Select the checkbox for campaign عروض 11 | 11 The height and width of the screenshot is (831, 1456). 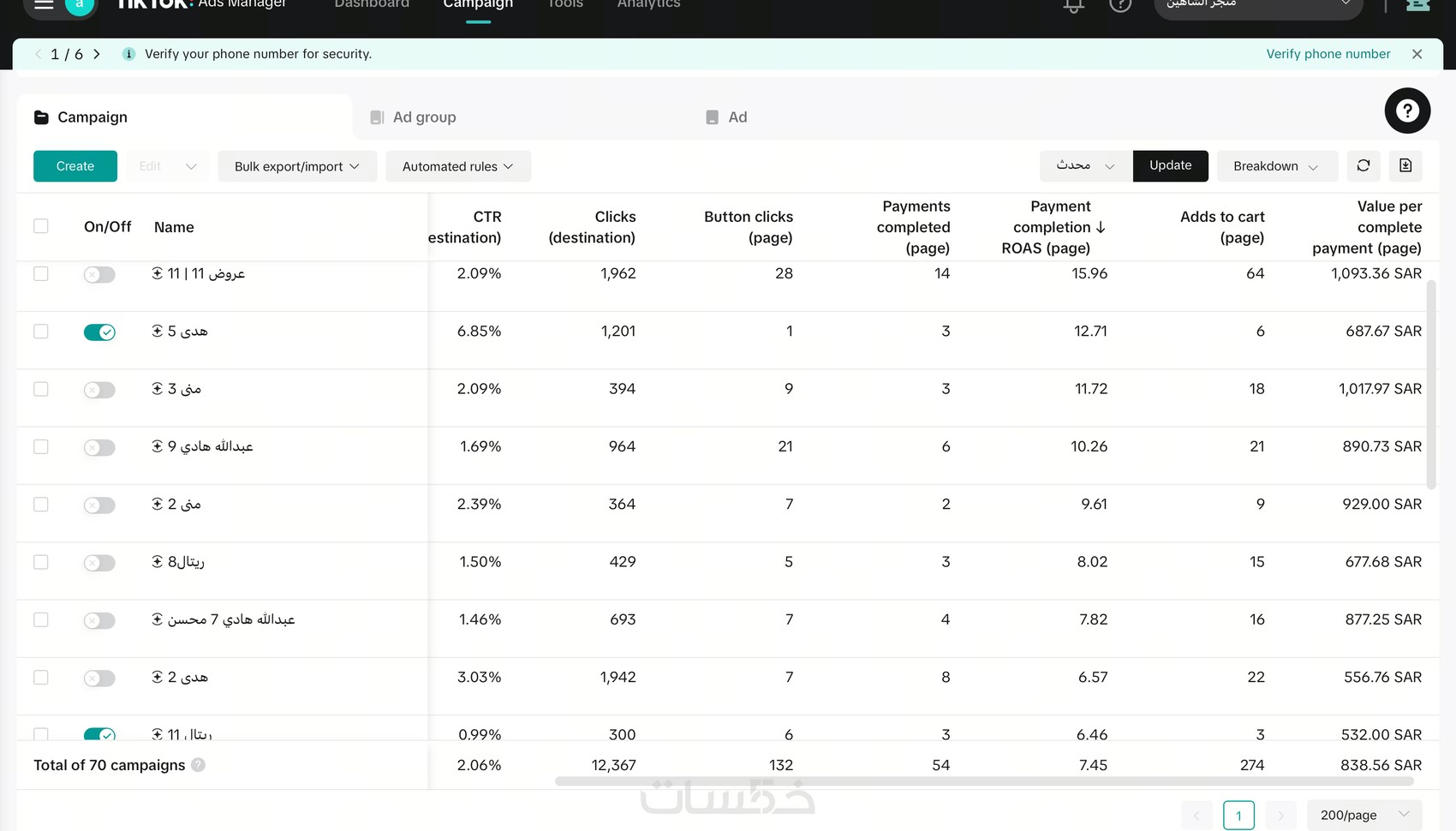(41, 274)
